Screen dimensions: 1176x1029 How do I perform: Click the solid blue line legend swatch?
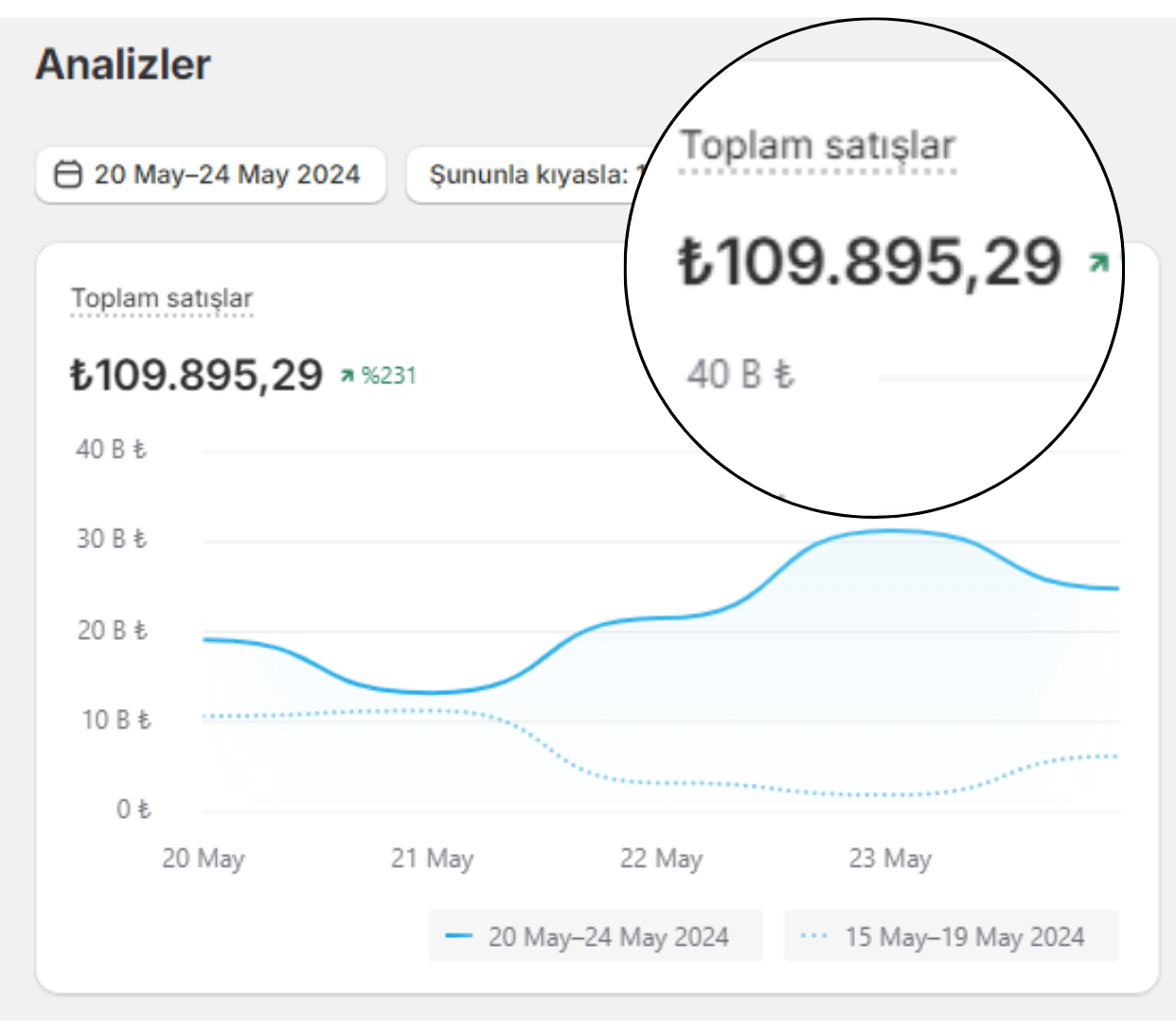tap(459, 936)
